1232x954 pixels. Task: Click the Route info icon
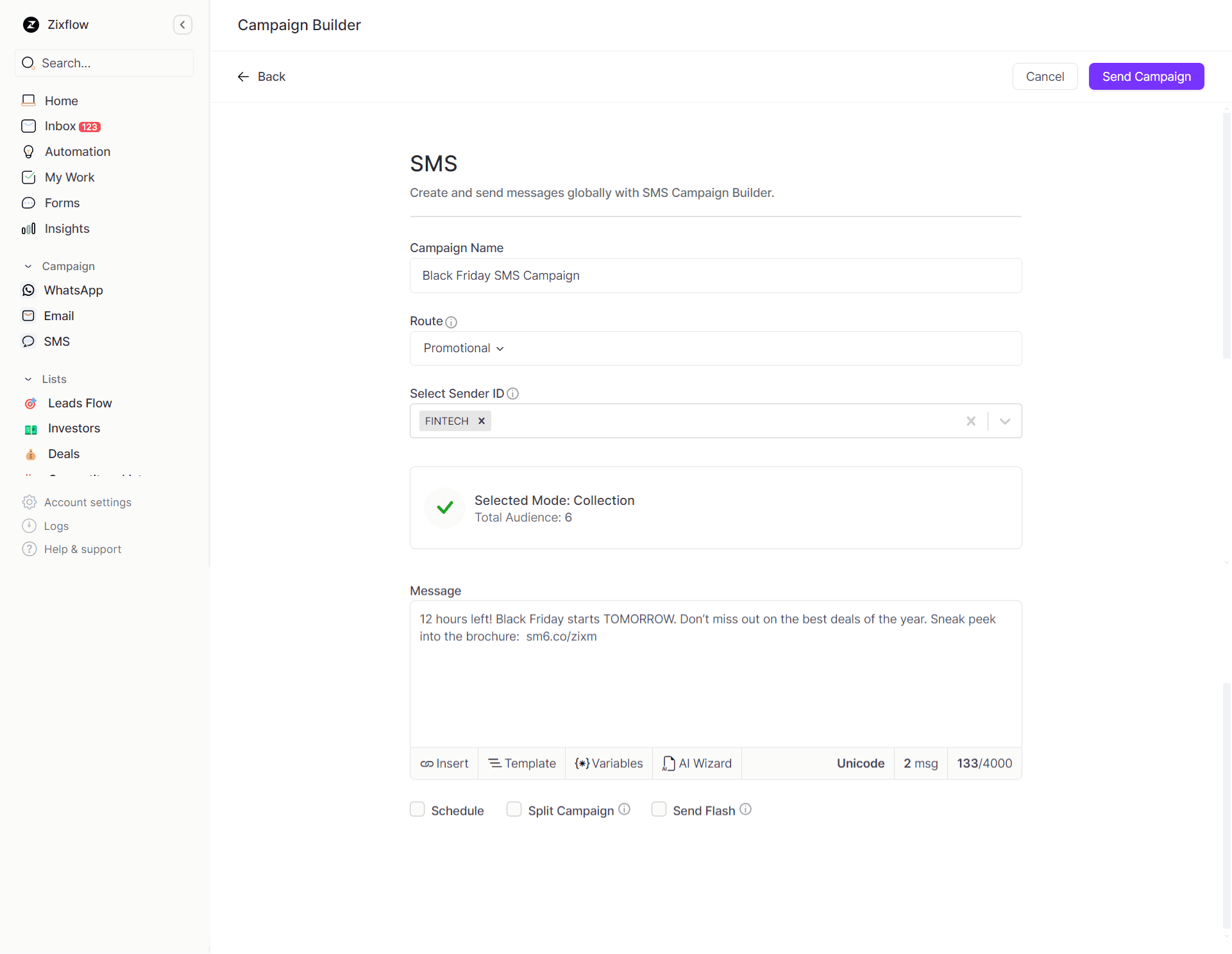click(451, 322)
